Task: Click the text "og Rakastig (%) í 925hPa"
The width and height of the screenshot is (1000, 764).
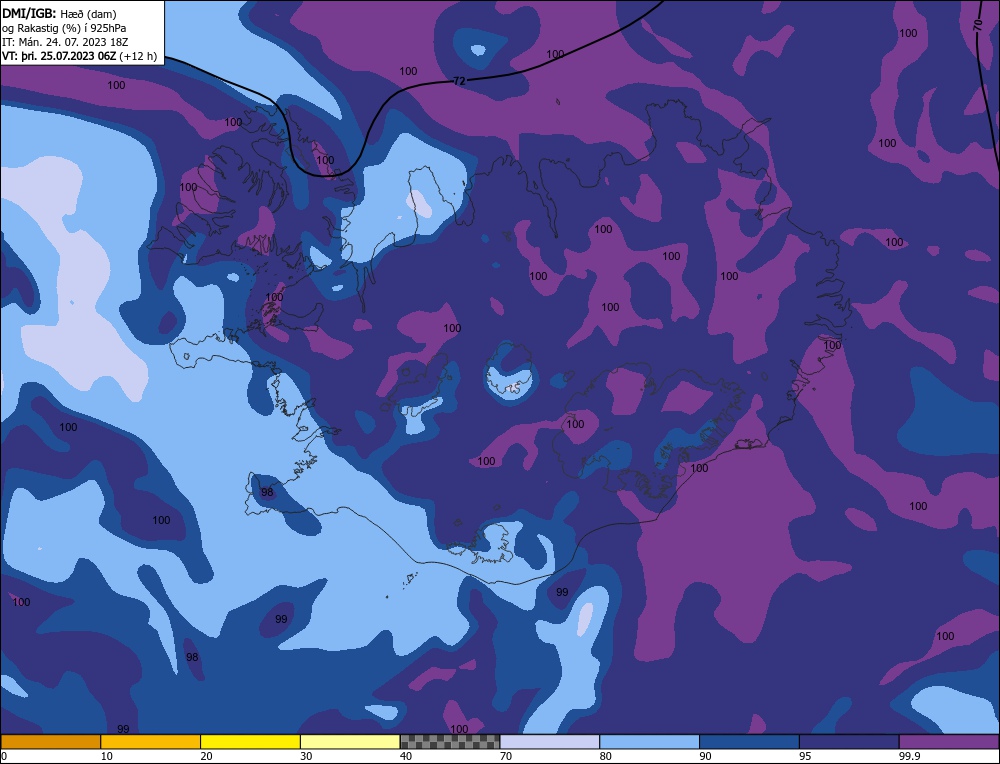Action: pyautogui.click(x=64, y=28)
